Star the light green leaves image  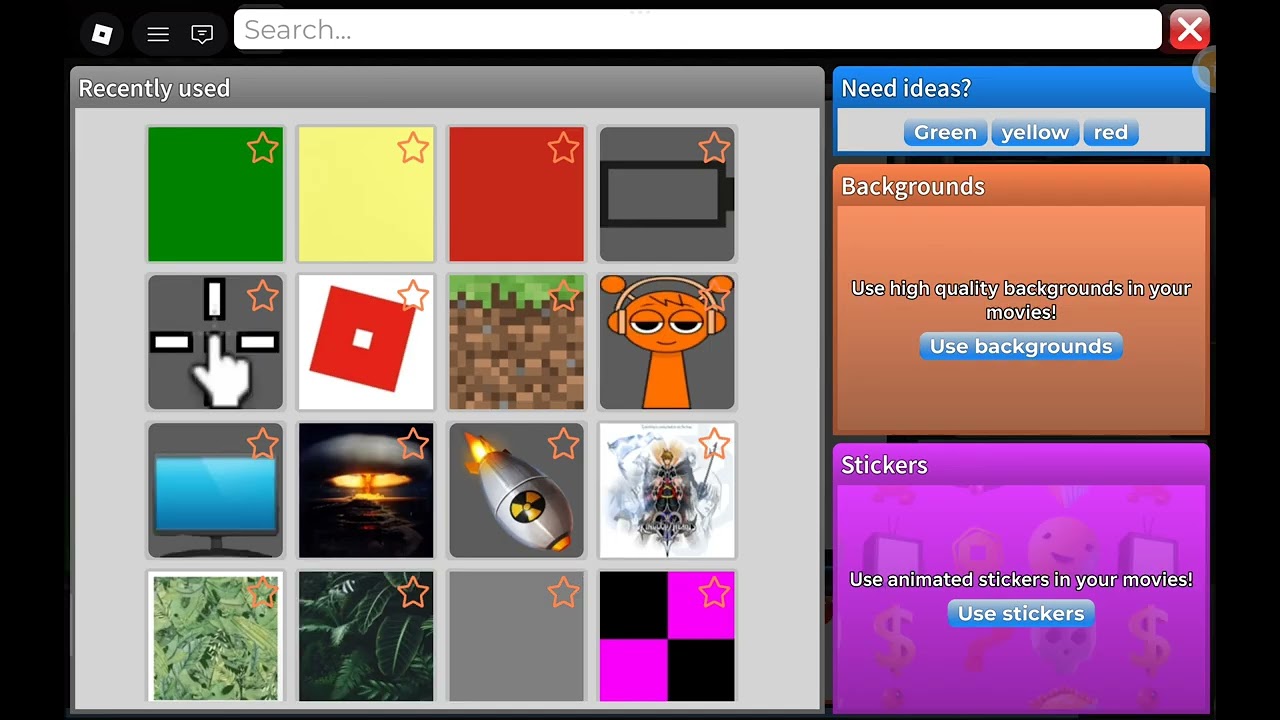click(263, 592)
